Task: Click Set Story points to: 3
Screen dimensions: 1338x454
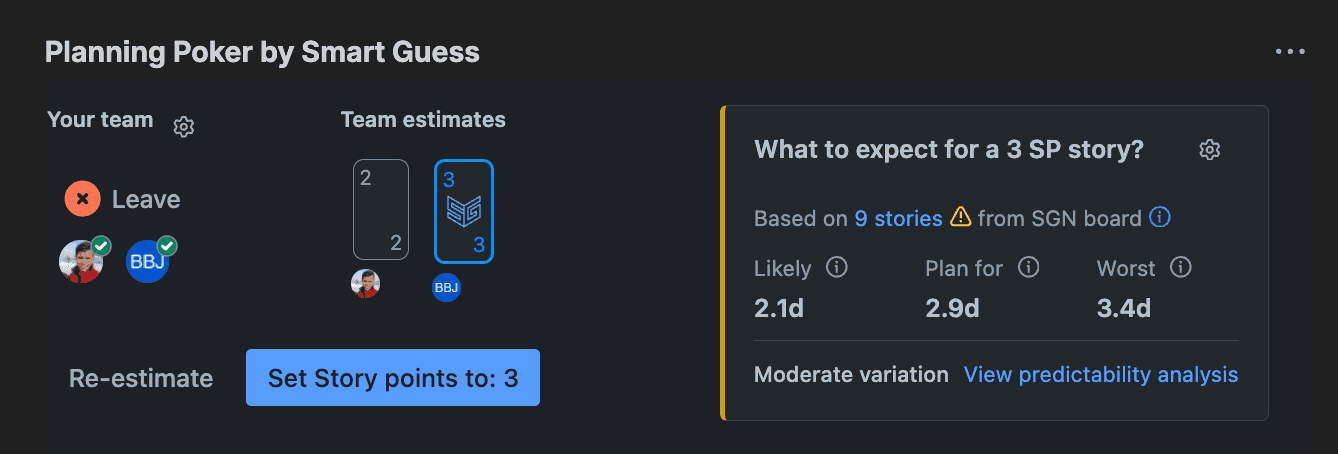Action: tap(392, 378)
